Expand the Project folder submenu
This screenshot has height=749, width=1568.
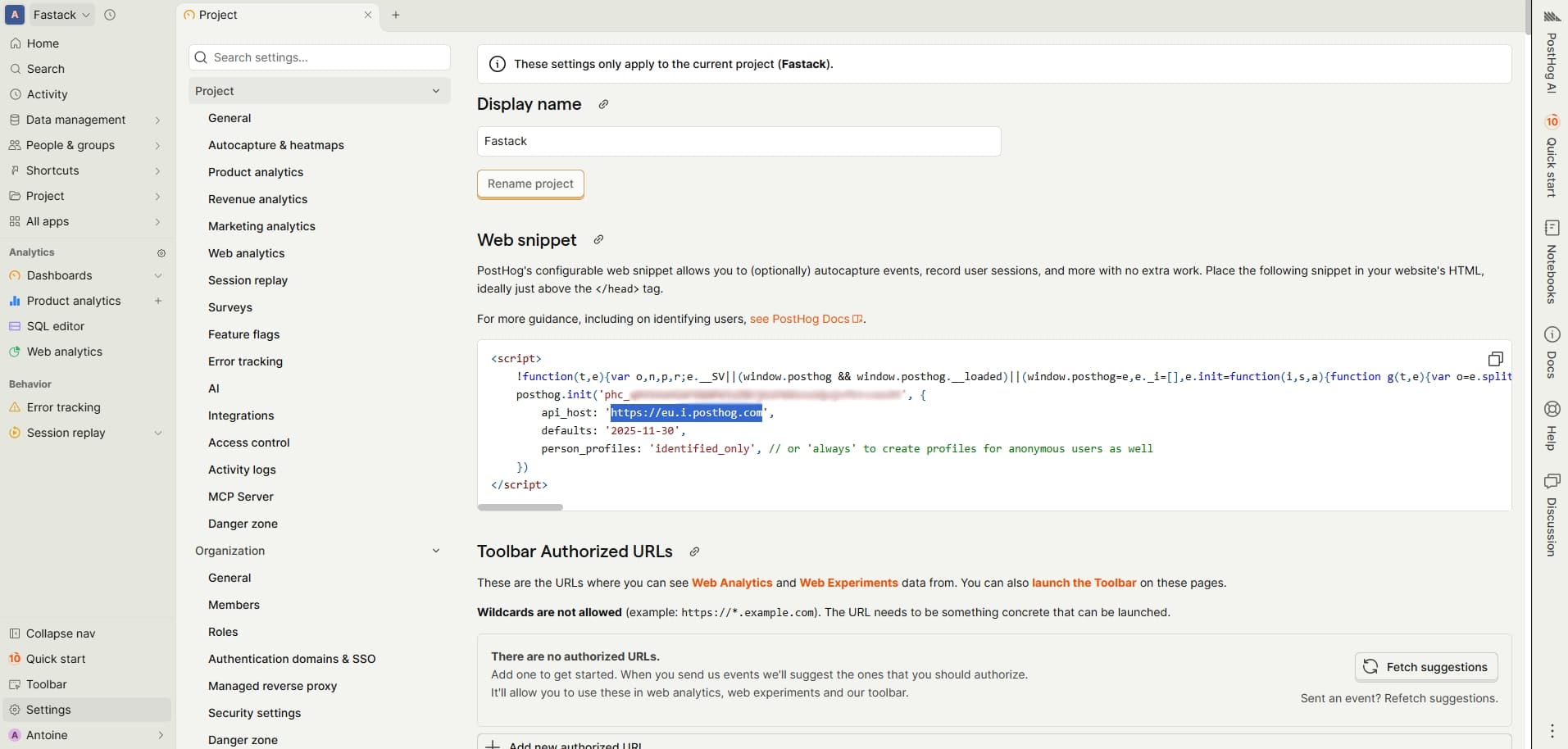coord(157,196)
